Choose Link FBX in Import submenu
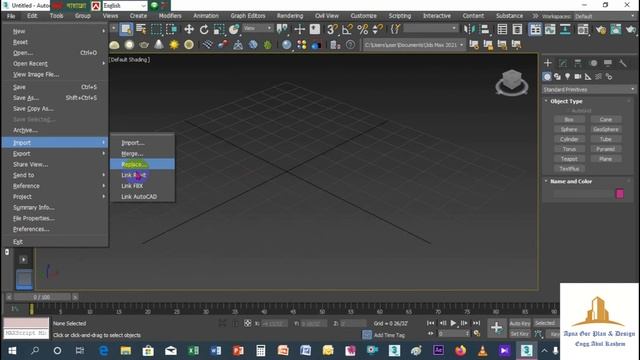 tap(142, 186)
